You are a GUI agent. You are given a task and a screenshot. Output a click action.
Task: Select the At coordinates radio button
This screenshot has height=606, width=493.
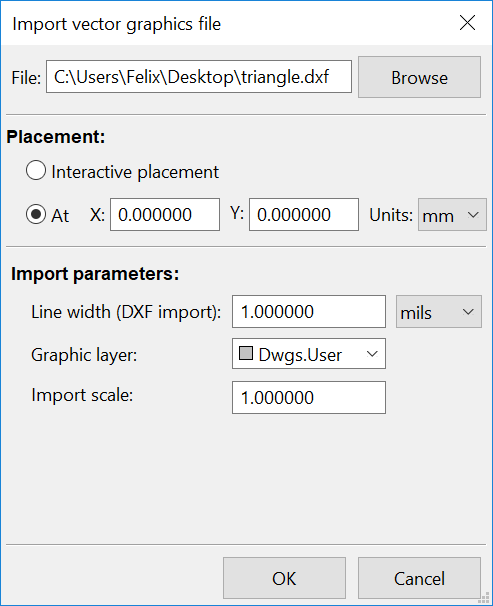coord(36,214)
